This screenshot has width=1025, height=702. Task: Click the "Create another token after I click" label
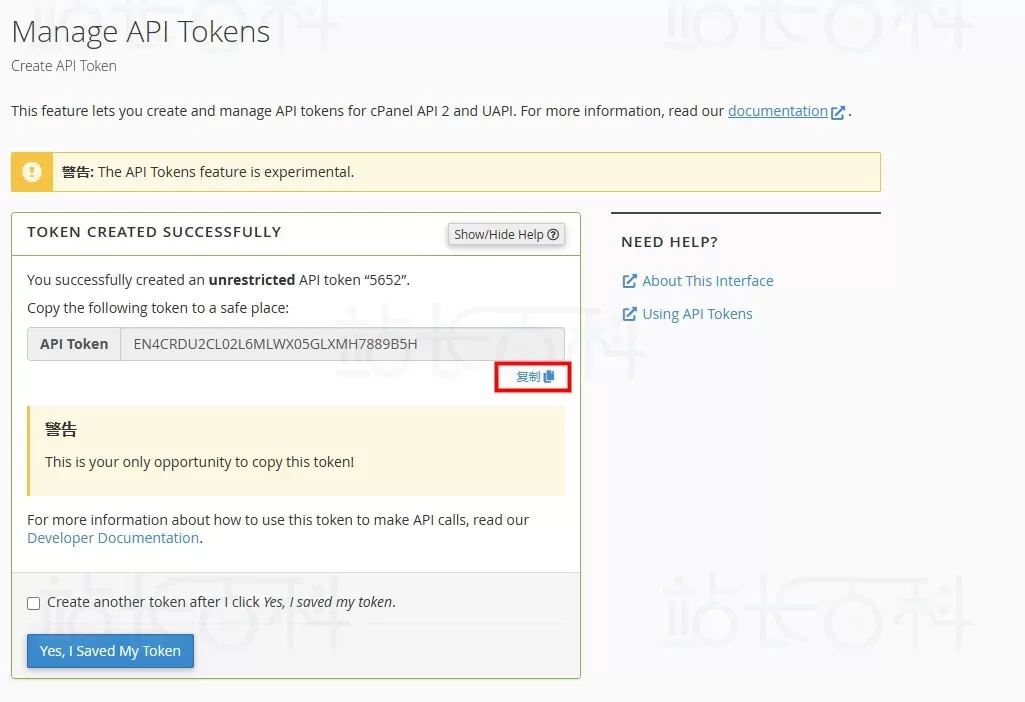(x=153, y=602)
